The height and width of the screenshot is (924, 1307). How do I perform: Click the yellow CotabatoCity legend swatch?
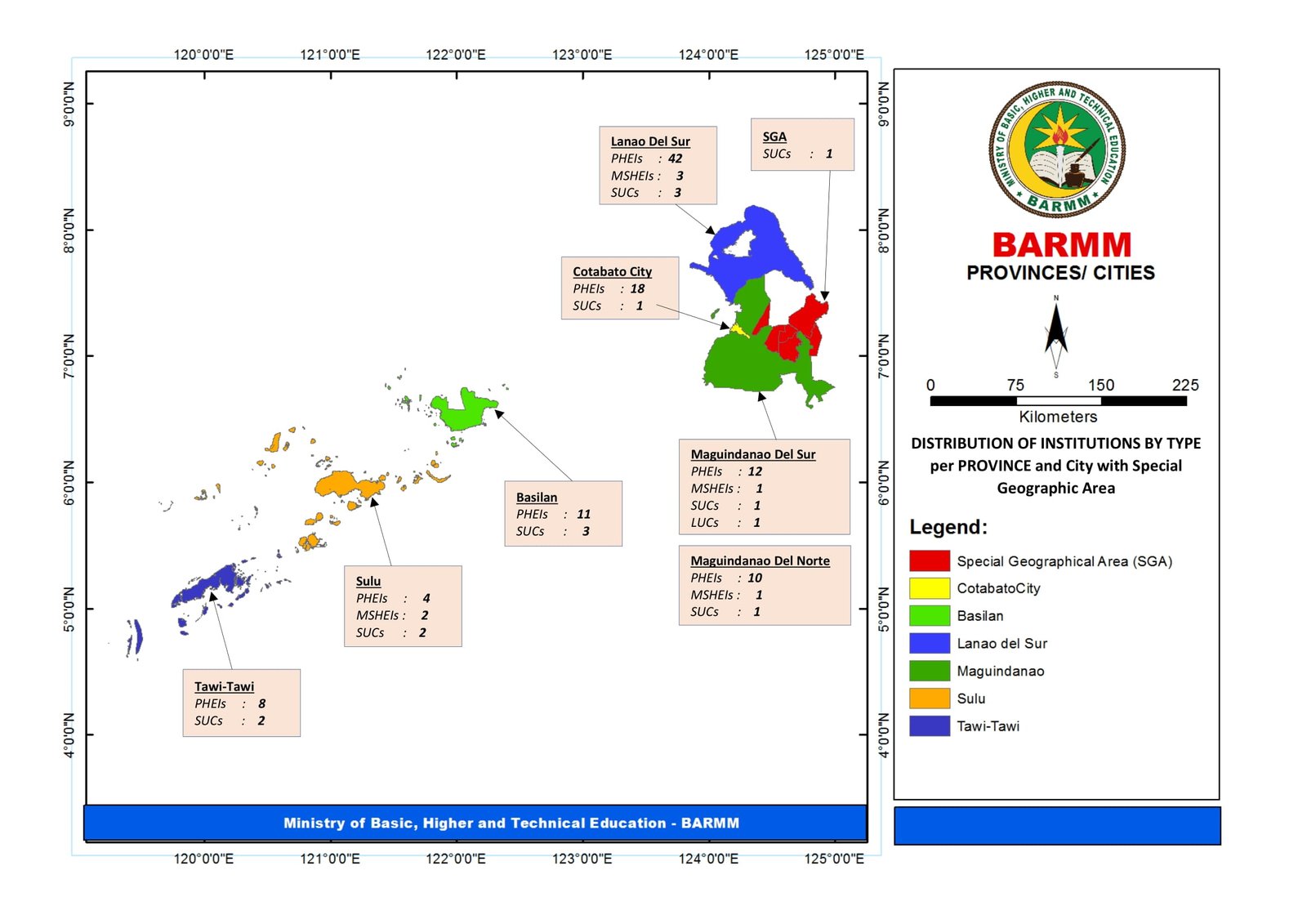[929, 588]
